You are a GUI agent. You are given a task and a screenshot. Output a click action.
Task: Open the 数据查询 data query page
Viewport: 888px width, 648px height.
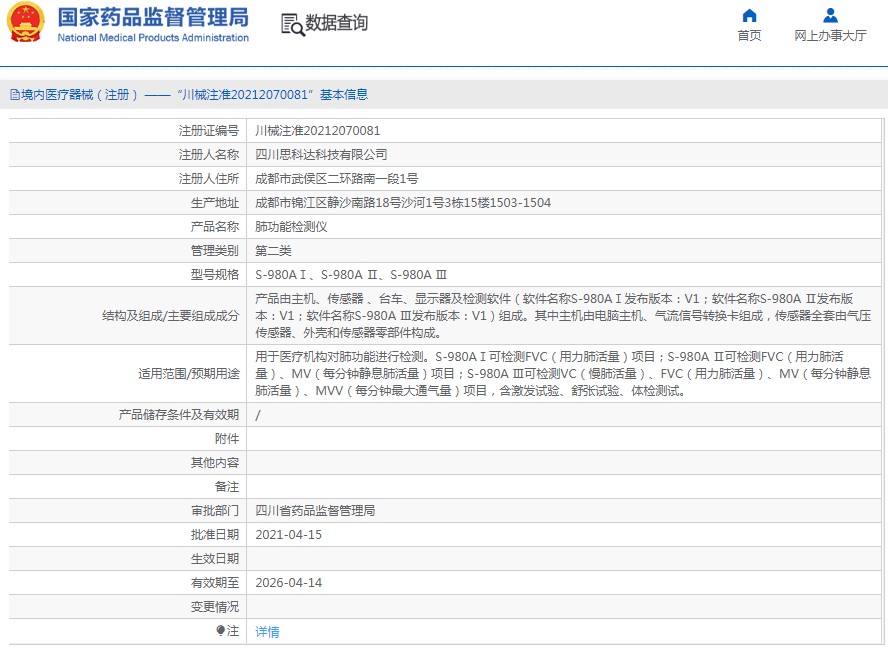336,23
